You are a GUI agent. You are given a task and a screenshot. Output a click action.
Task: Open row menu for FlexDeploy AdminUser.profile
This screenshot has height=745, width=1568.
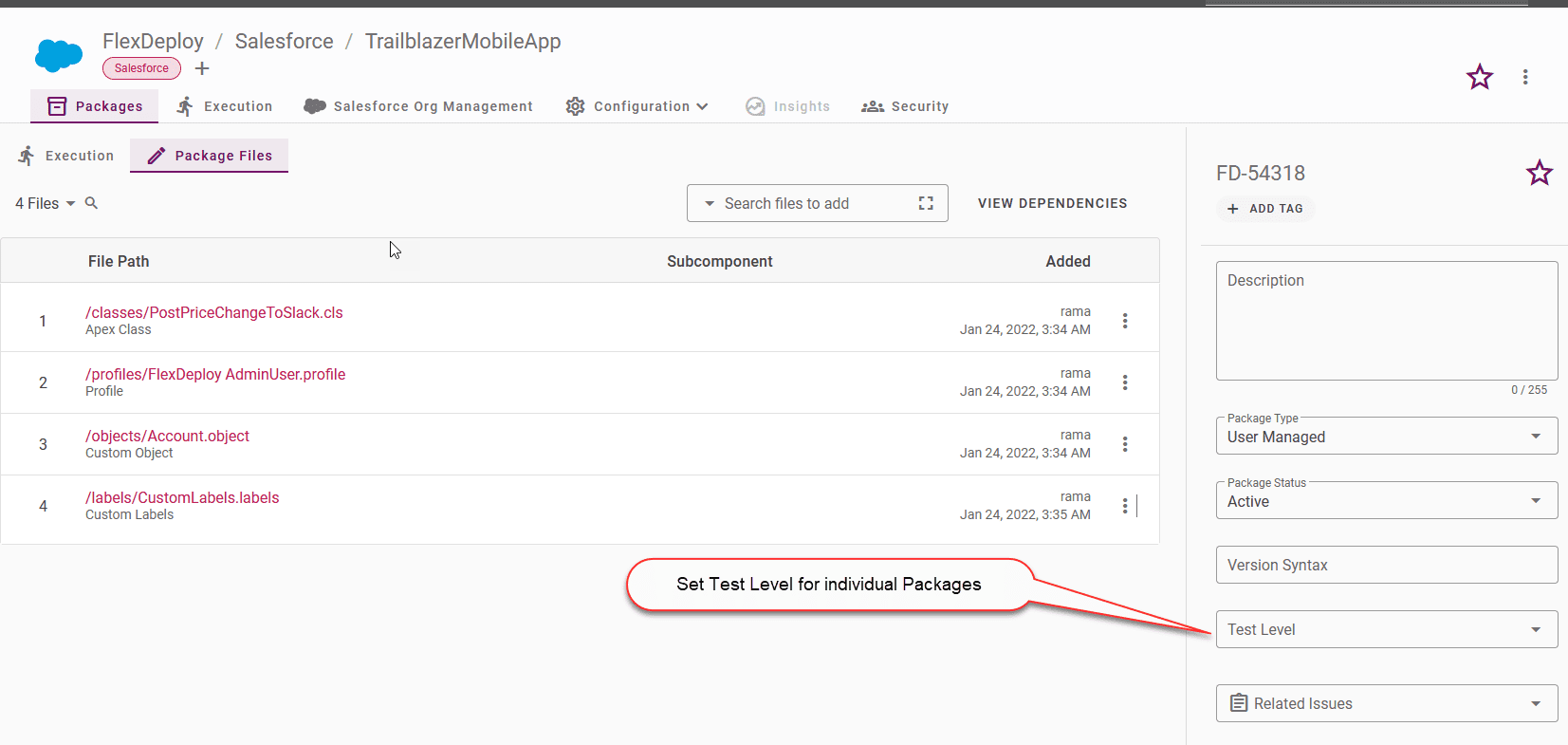click(x=1125, y=382)
